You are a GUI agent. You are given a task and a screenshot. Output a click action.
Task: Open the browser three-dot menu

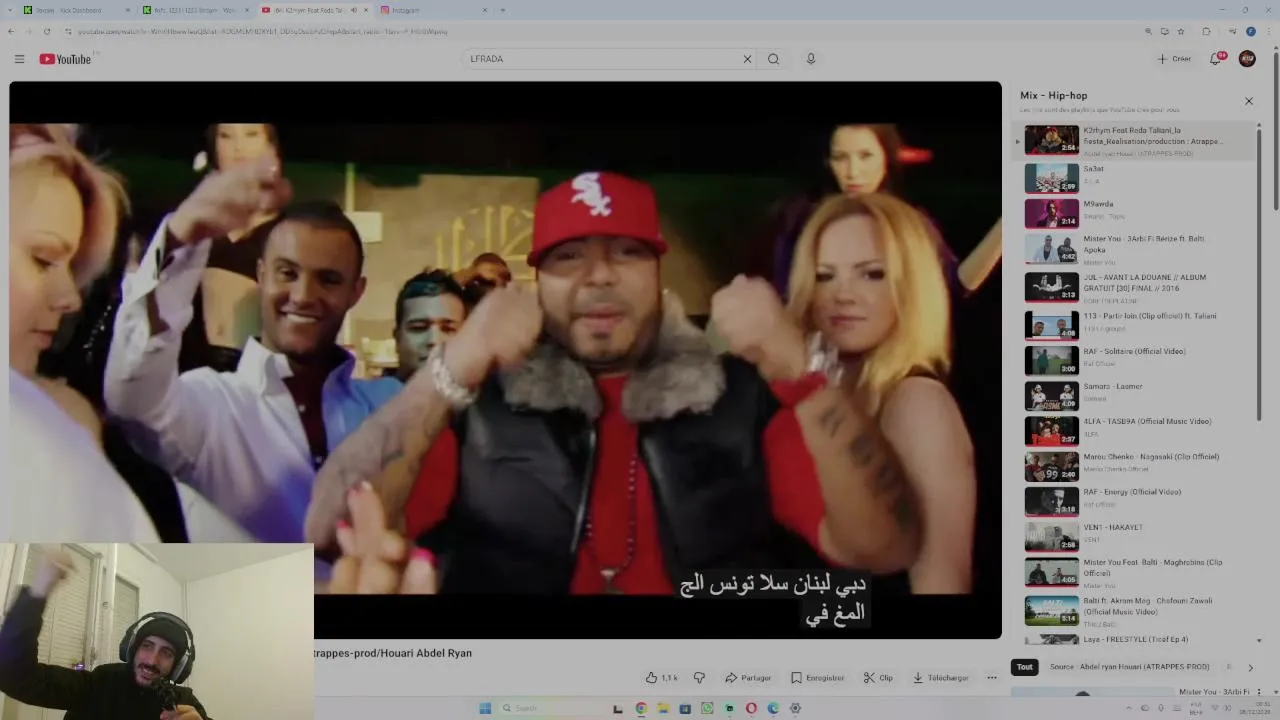coord(1269,31)
